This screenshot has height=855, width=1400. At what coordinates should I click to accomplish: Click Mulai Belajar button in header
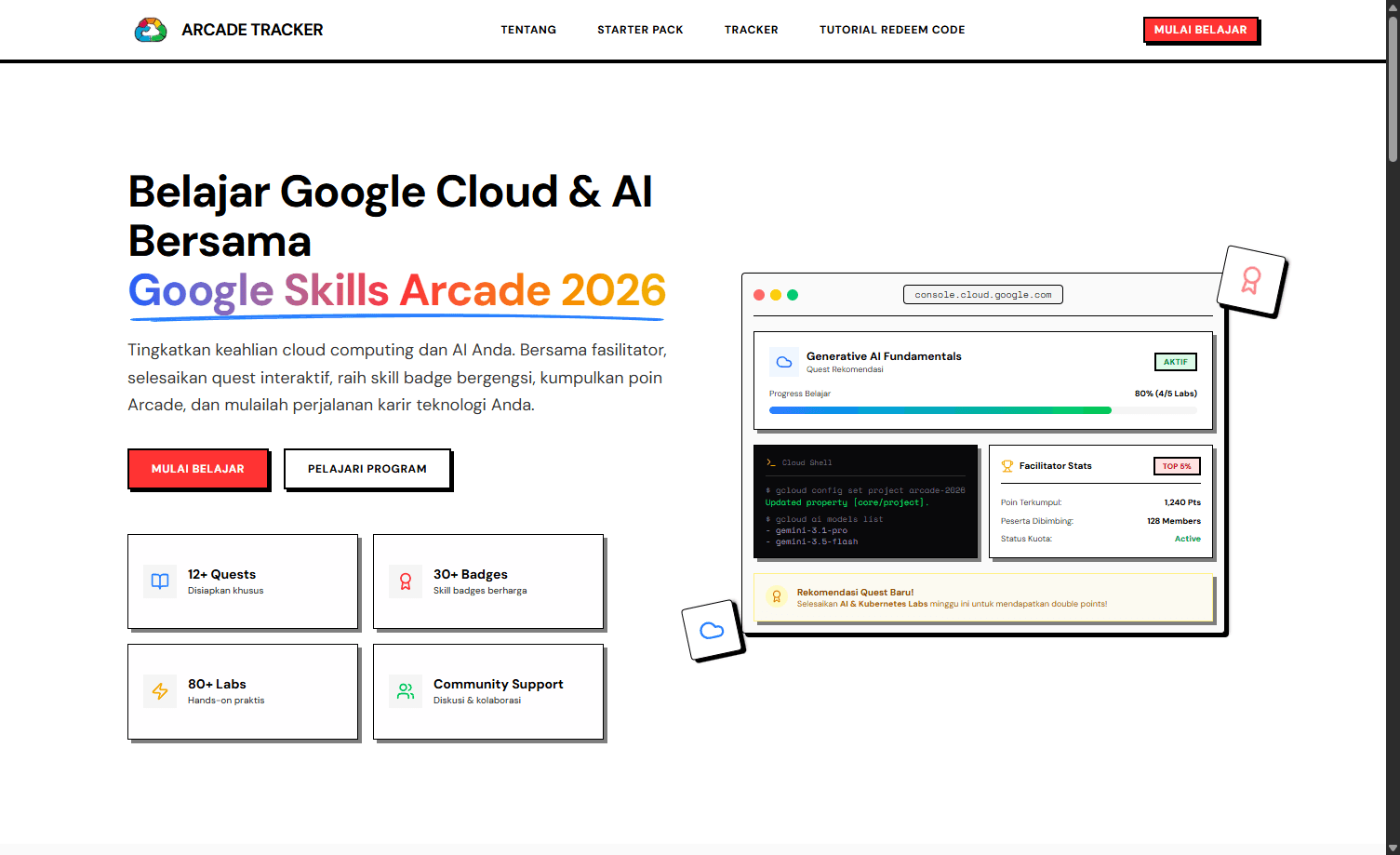pos(1201,30)
